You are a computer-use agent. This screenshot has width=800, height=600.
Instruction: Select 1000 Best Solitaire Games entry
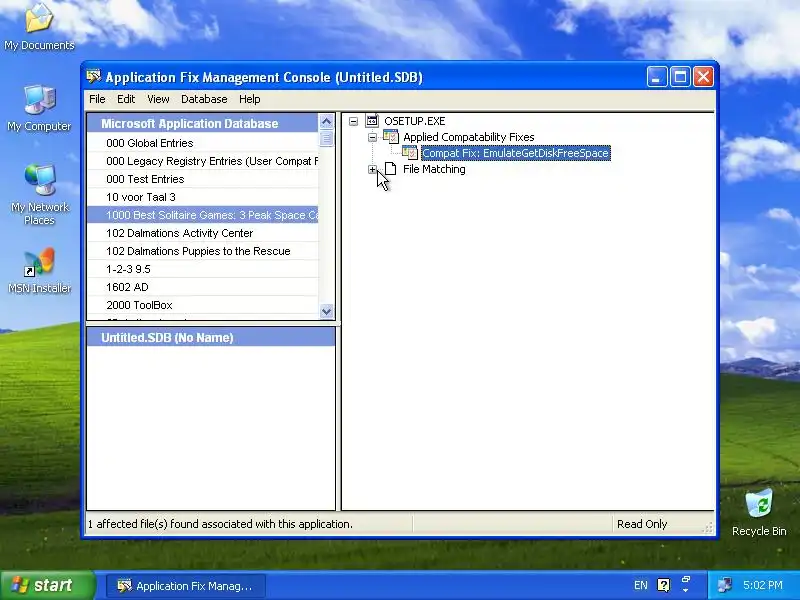(203, 215)
